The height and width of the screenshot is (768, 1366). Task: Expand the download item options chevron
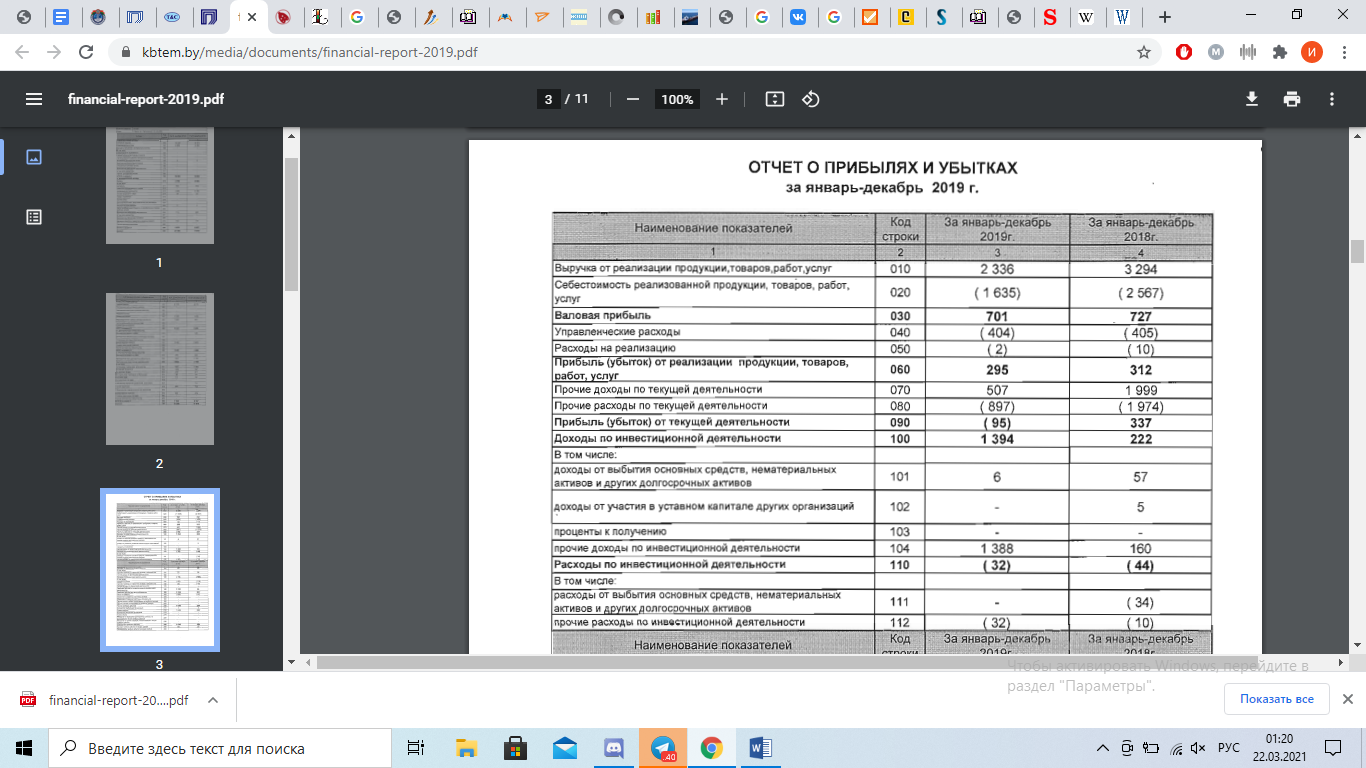[213, 701]
